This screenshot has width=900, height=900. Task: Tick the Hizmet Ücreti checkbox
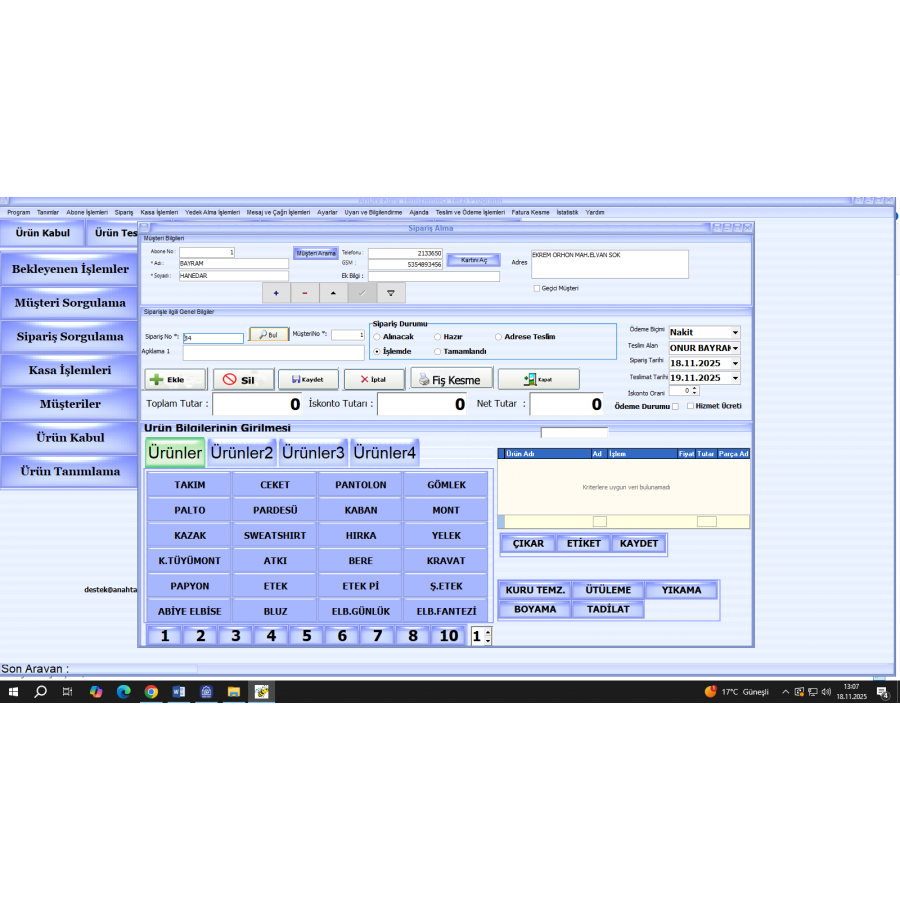point(689,406)
